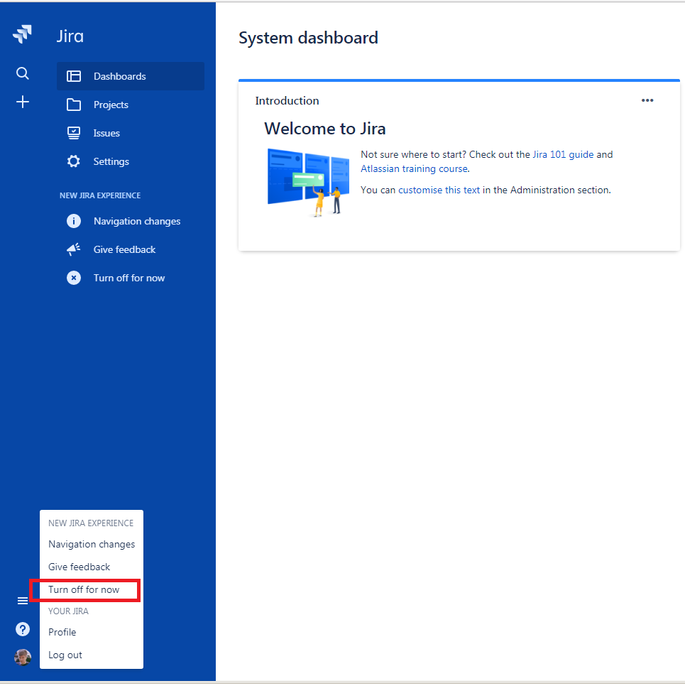Click the System dashboard heading
Screen dimensions: 685x684
308,38
